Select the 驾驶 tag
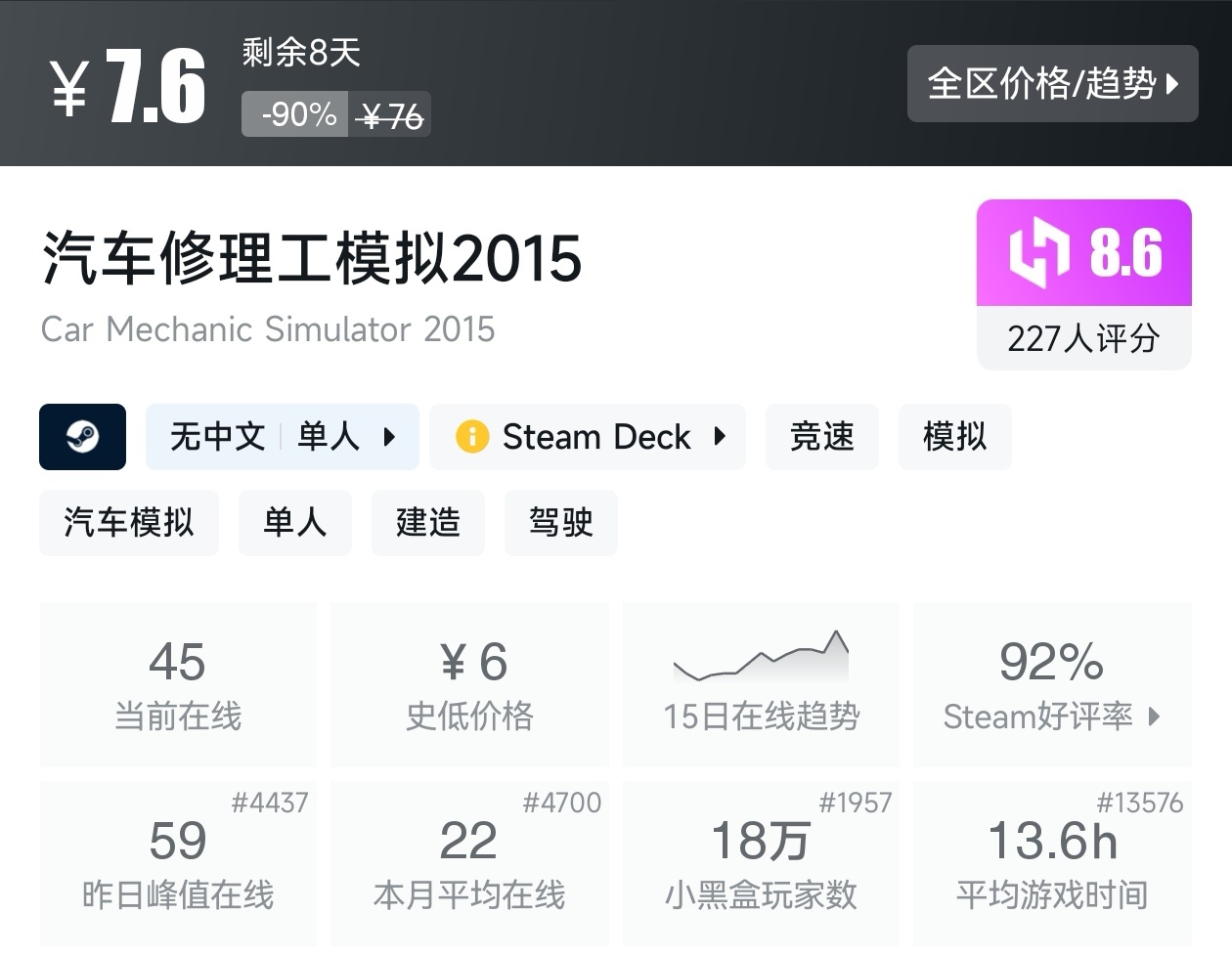The height and width of the screenshot is (956, 1232). [x=560, y=523]
